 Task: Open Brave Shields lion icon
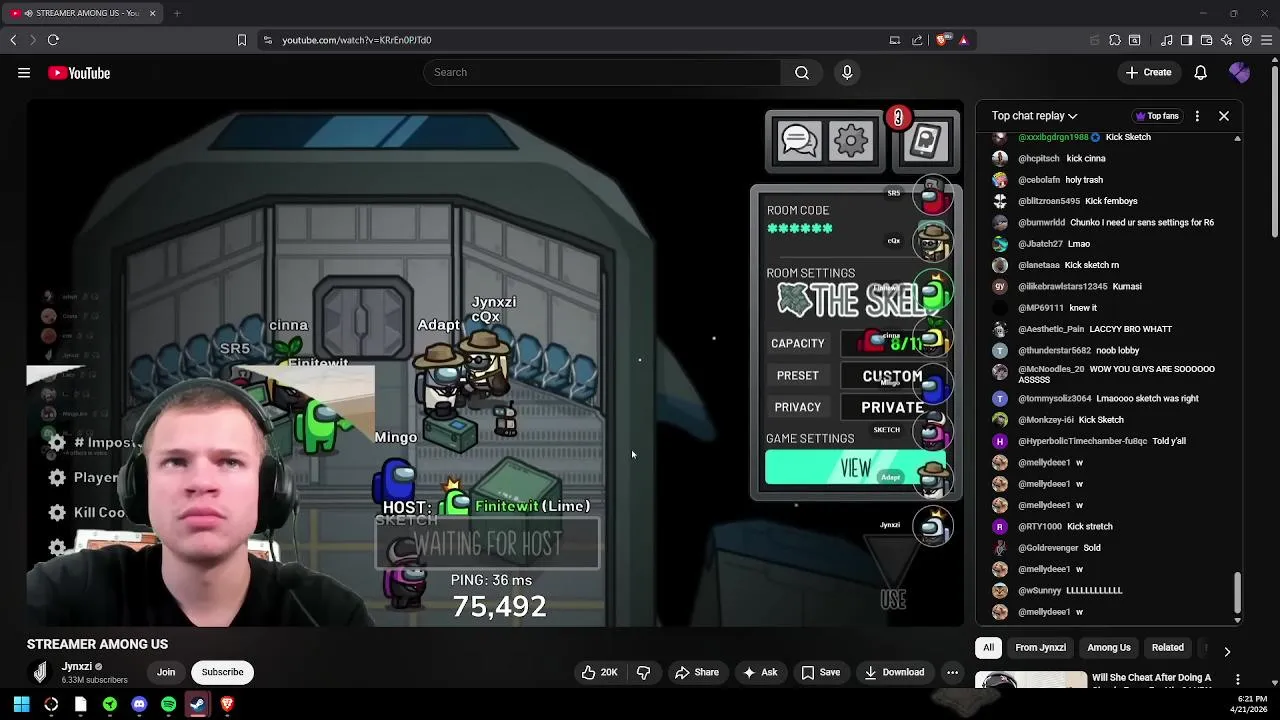[x=942, y=40]
